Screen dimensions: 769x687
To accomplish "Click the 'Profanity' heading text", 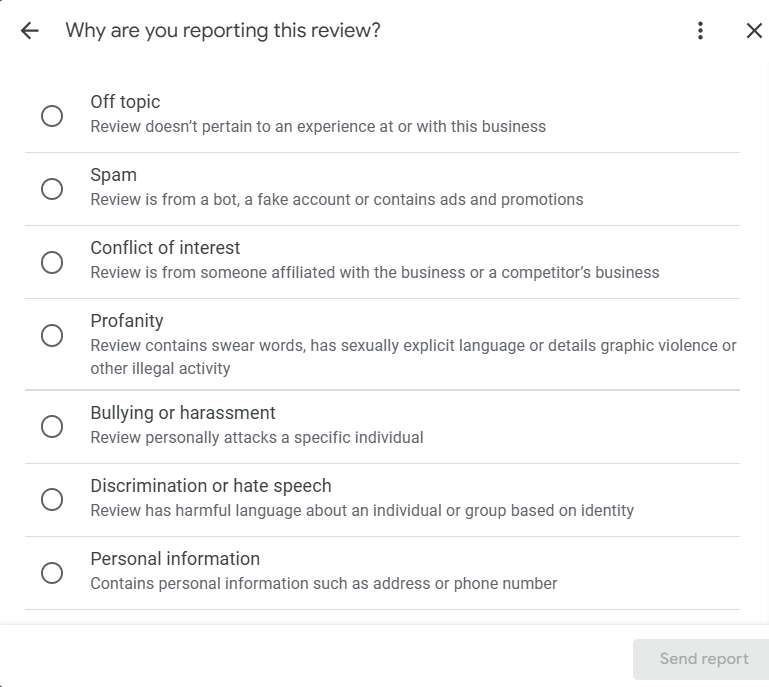I will [x=127, y=321].
